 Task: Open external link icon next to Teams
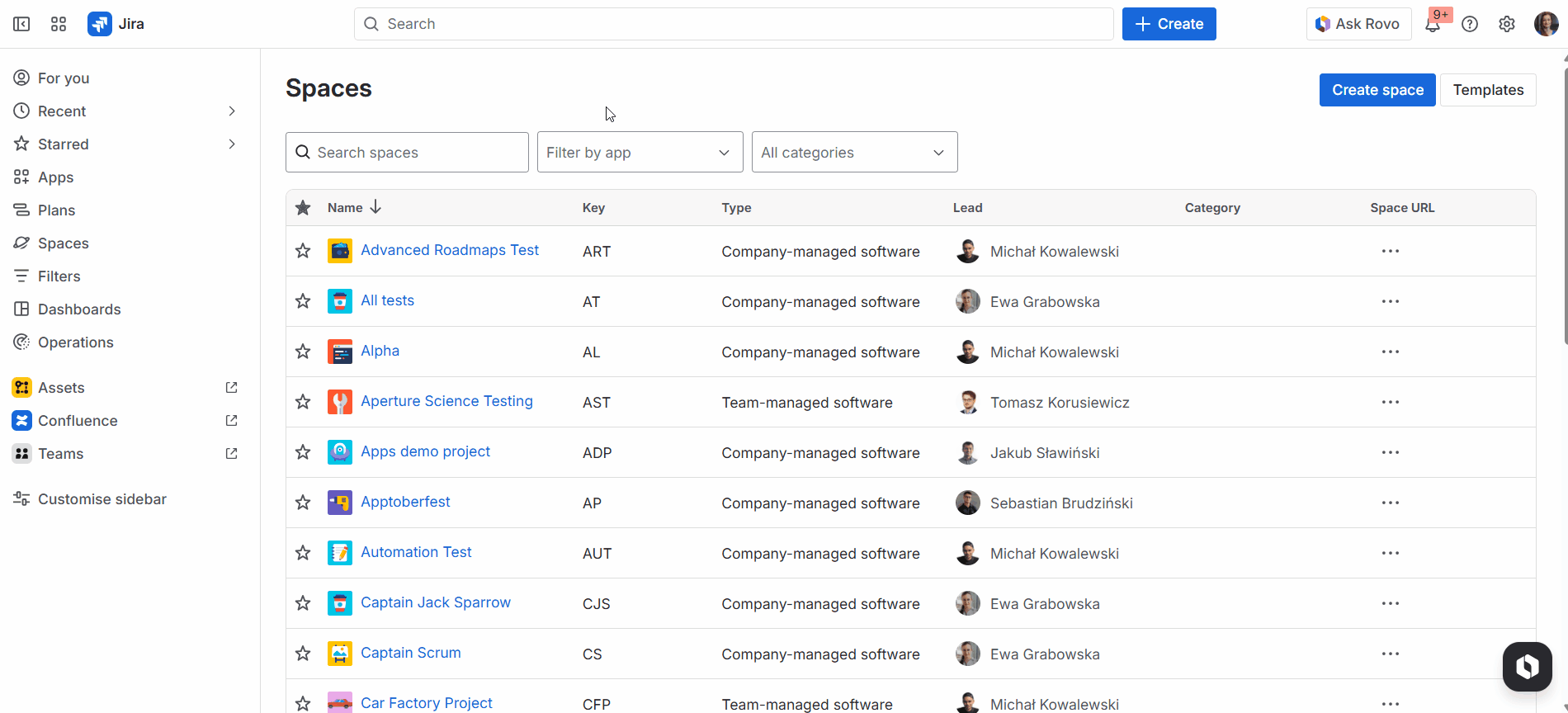click(232, 454)
